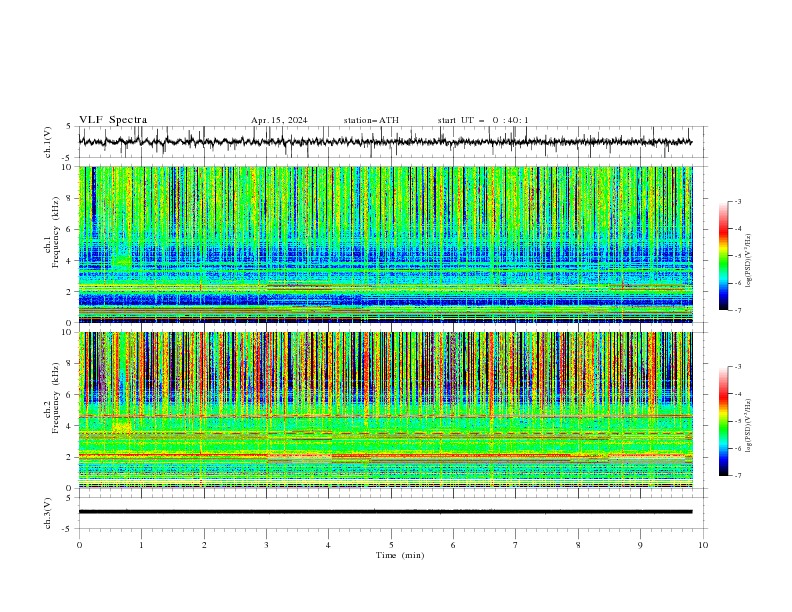Viewport: 792px width, 612px height.
Task: Click the ch.1 color bar legend
Action: click(x=724, y=256)
